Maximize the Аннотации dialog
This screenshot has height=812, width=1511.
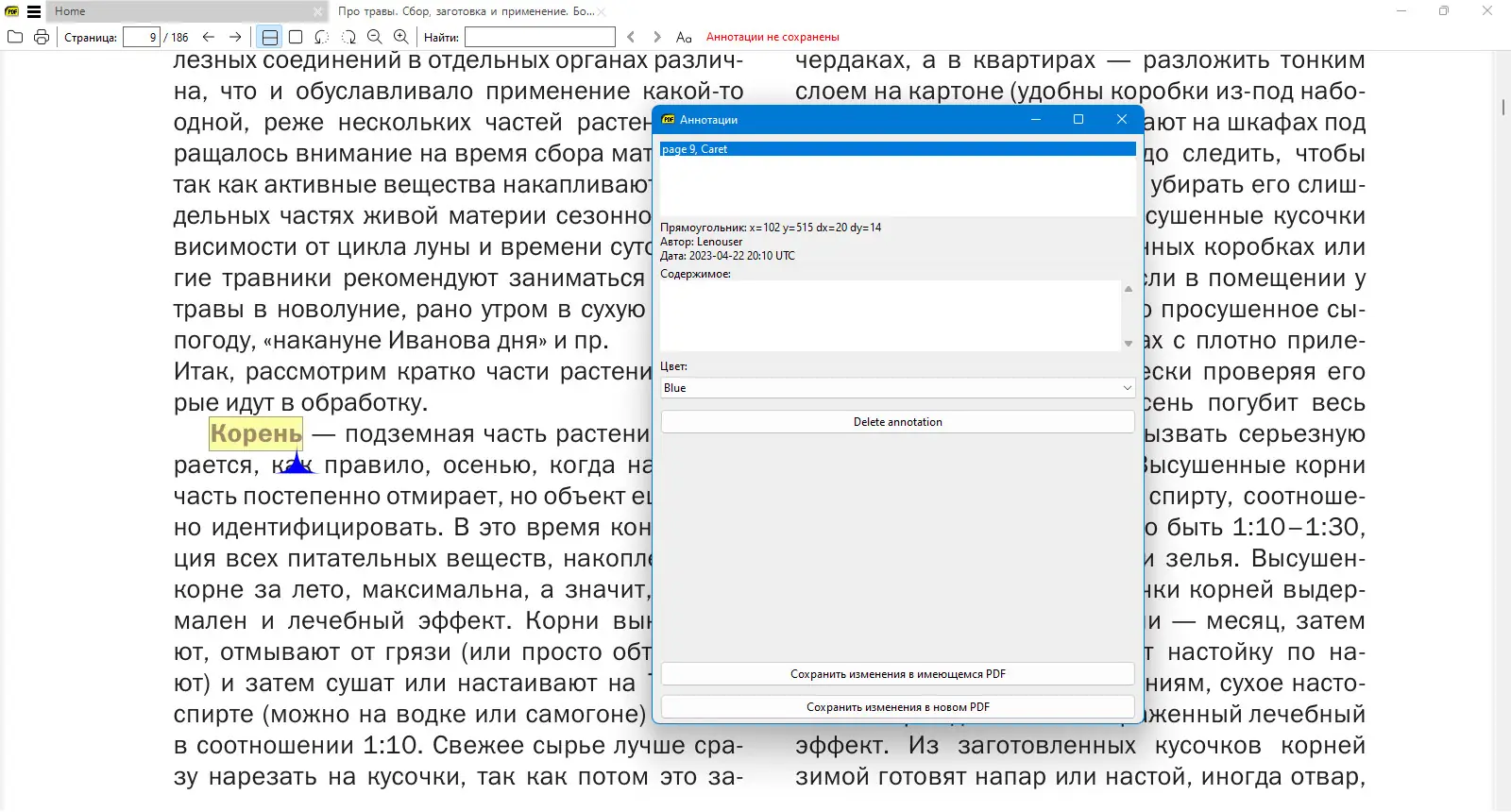1078,120
